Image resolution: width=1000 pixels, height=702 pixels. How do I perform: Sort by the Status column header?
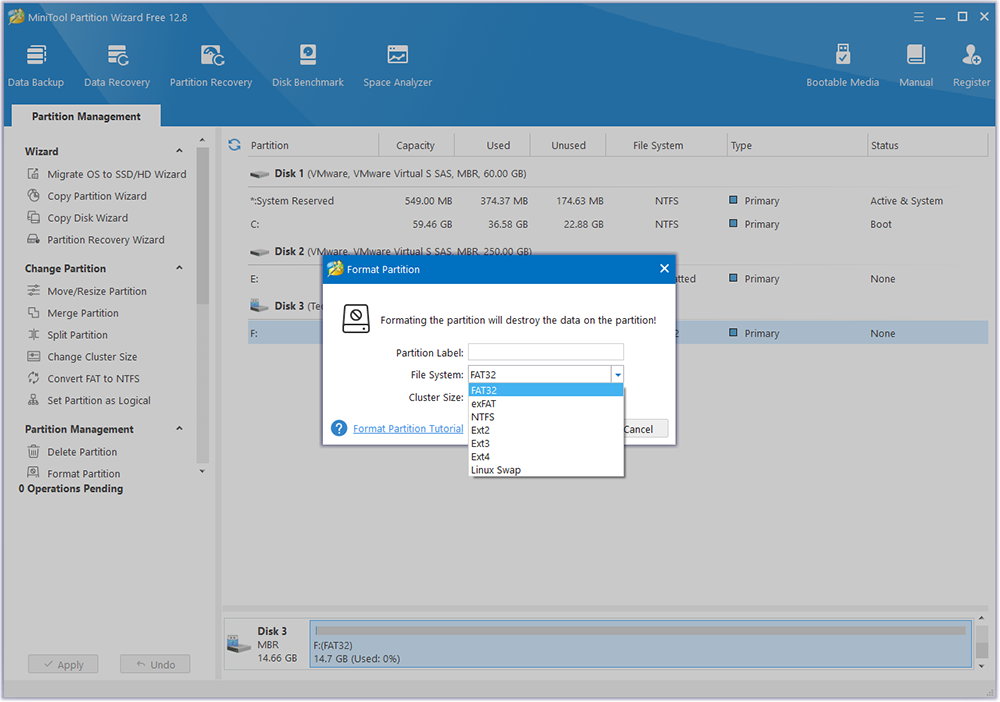click(x=927, y=145)
